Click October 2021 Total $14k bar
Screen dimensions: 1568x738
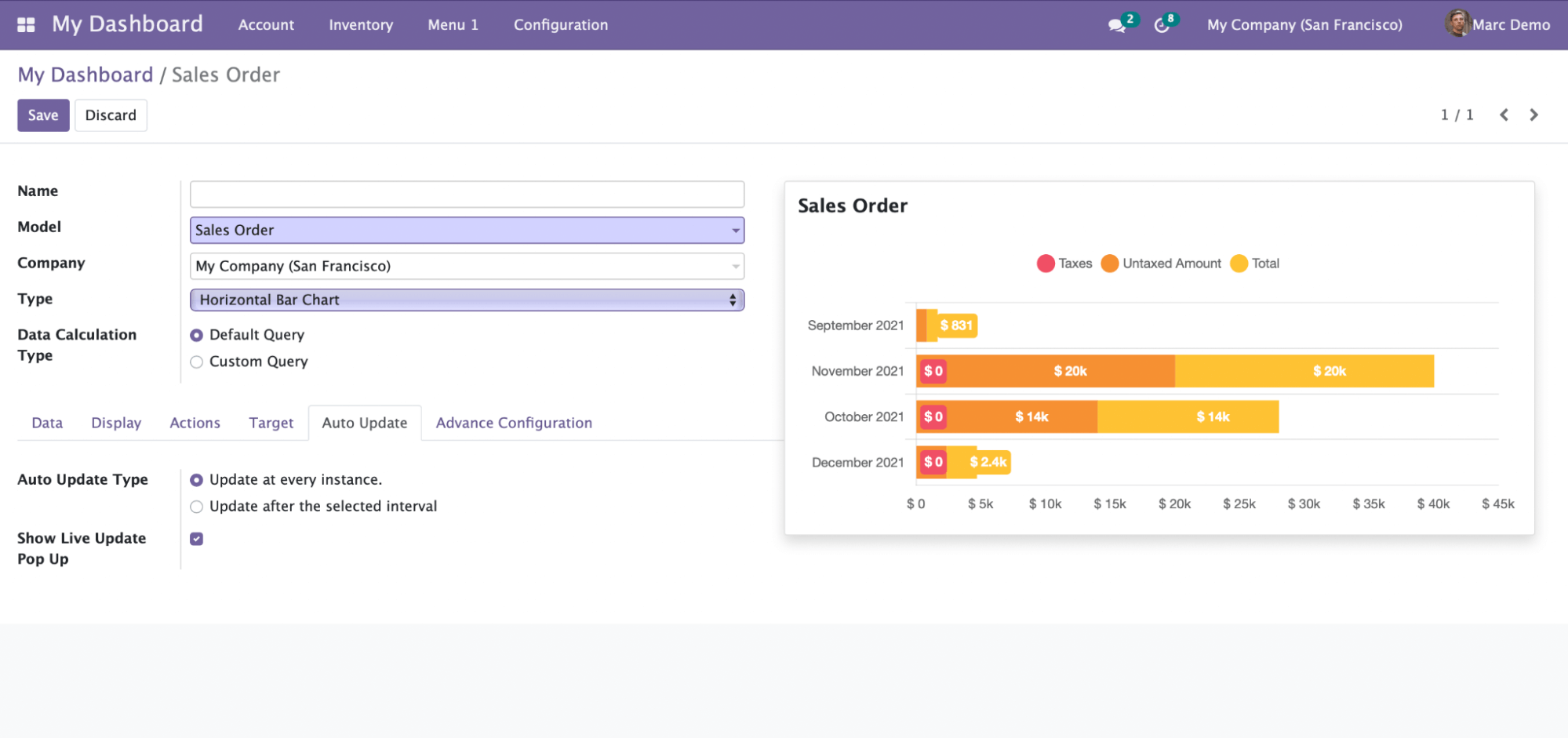pyautogui.click(x=1188, y=416)
